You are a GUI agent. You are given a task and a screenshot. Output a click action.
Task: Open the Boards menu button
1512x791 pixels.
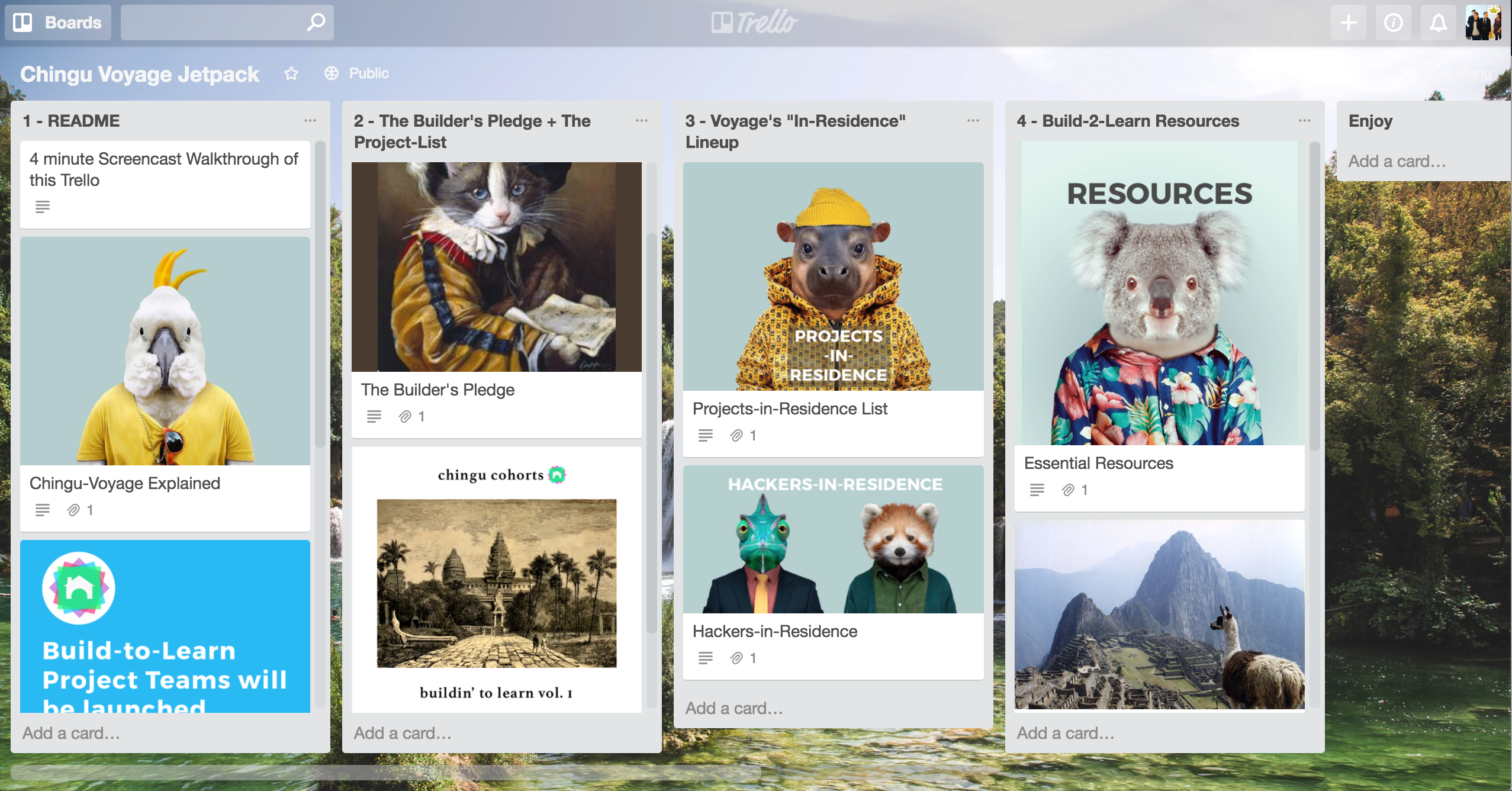coord(58,22)
